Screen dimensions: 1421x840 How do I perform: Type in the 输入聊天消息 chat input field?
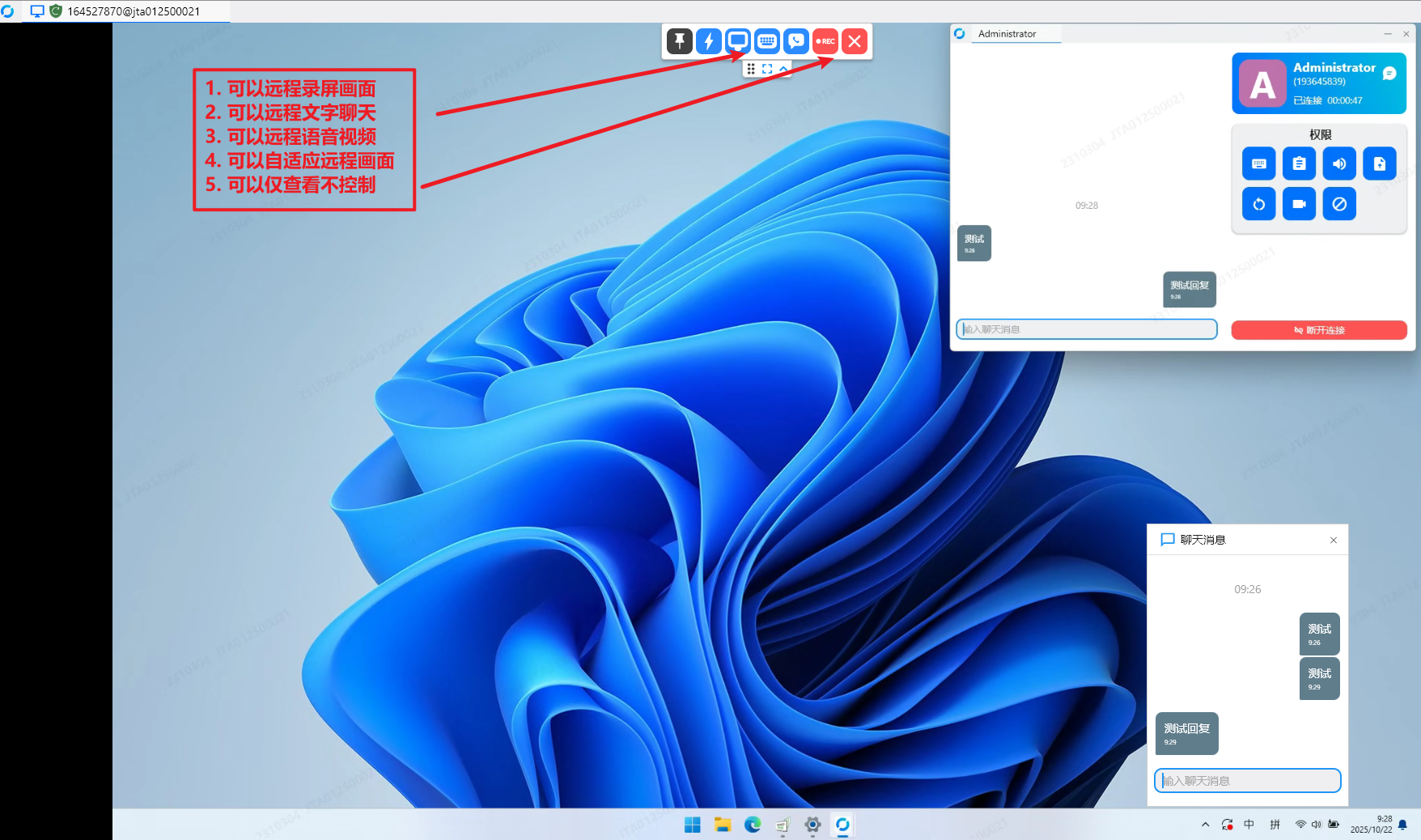[1247, 780]
